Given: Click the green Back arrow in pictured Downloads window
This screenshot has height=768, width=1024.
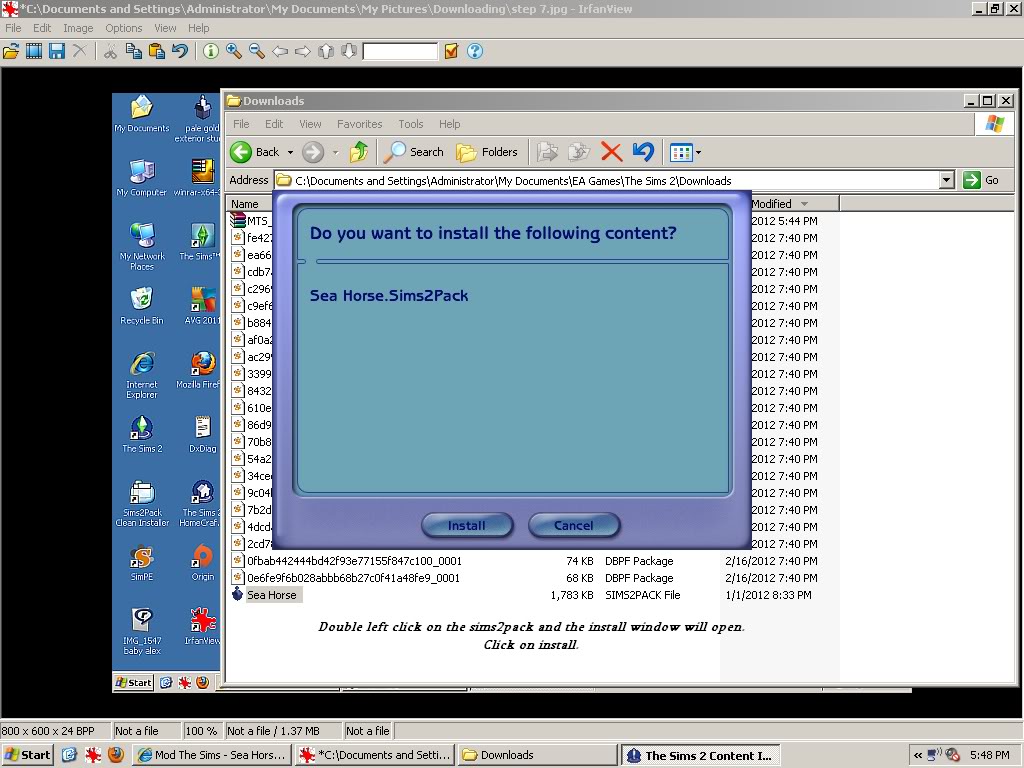Looking at the screenshot, I should [241, 152].
